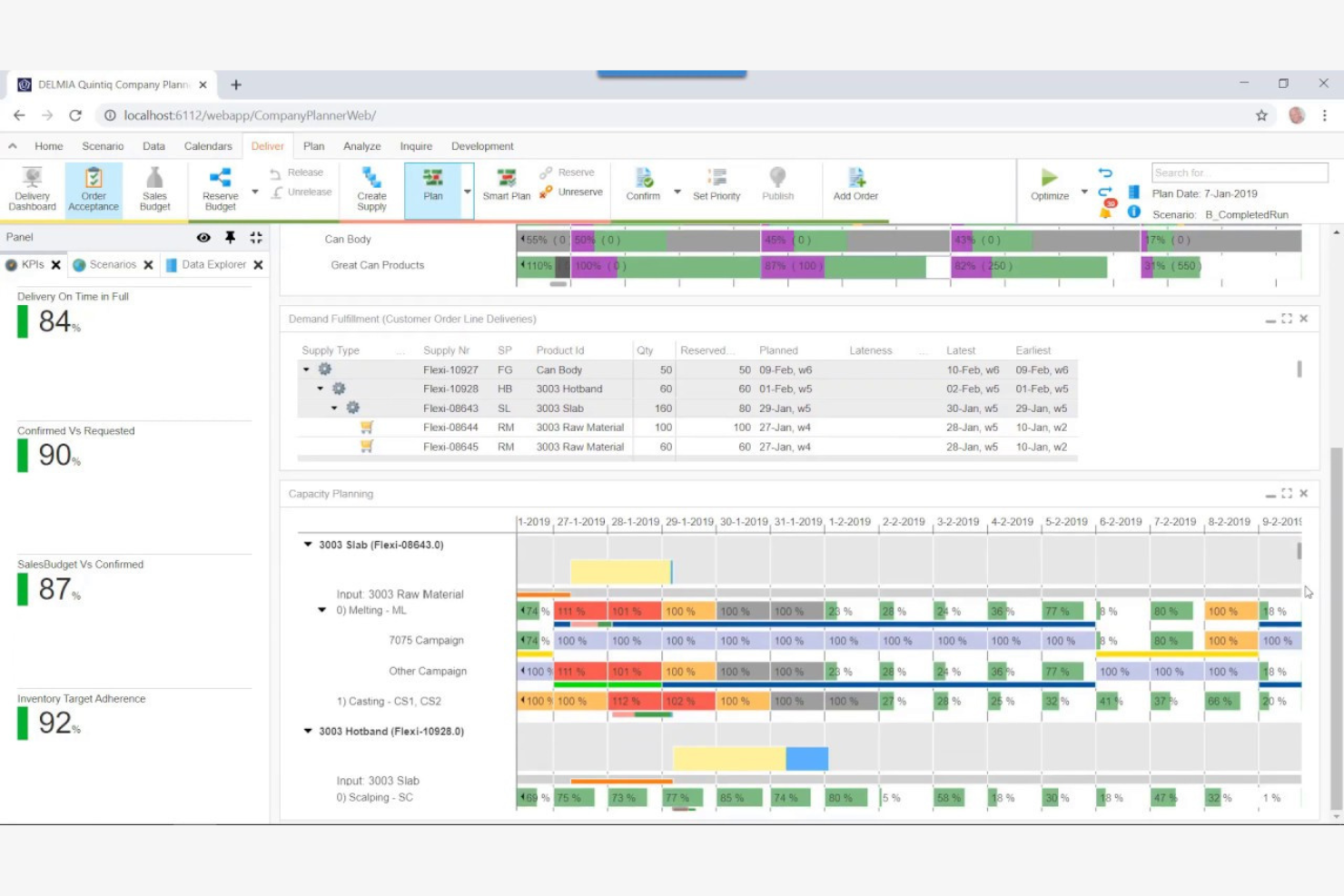Collapse the 3003 Slab (Flexi-08643.0) row
Screen dimensions: 1344x896
306,544
